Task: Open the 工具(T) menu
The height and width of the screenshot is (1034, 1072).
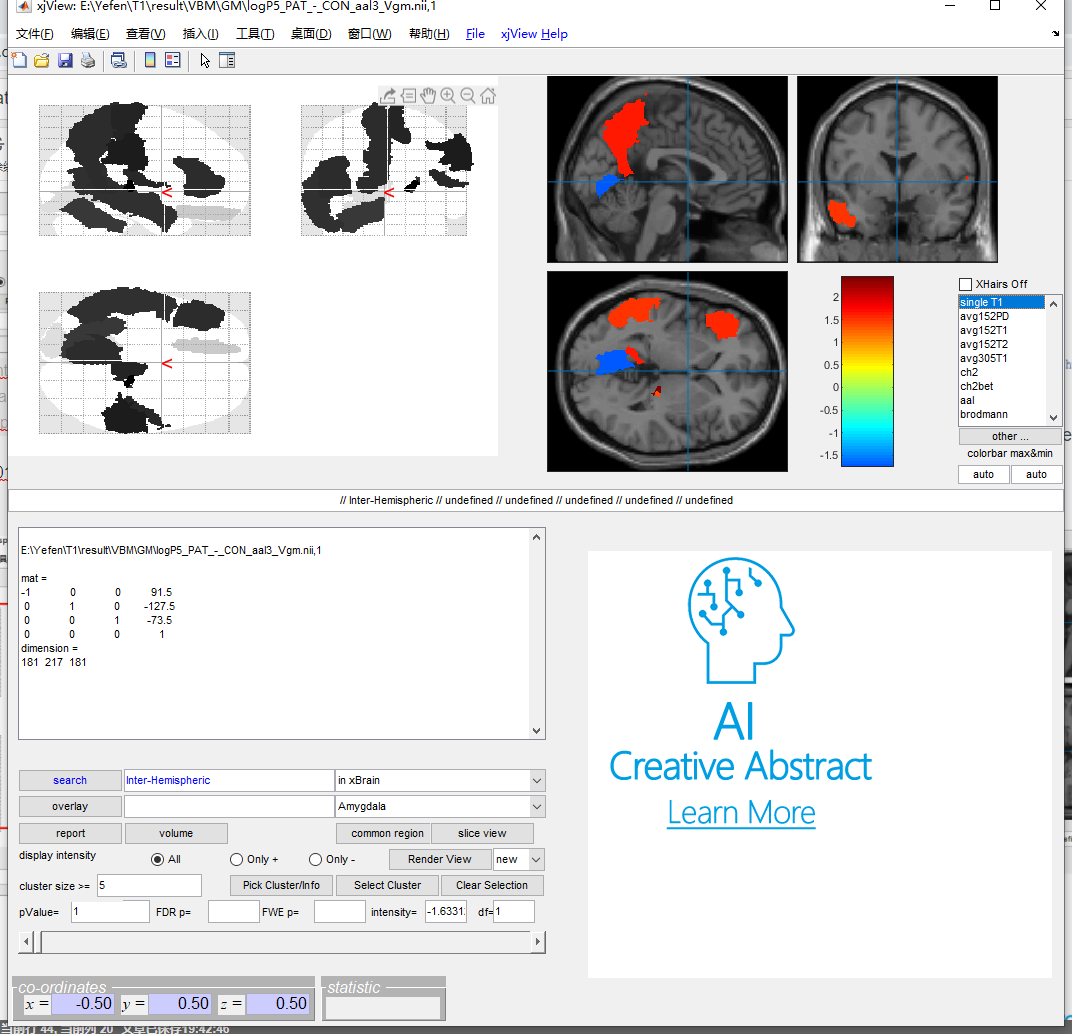Action: 255,34
